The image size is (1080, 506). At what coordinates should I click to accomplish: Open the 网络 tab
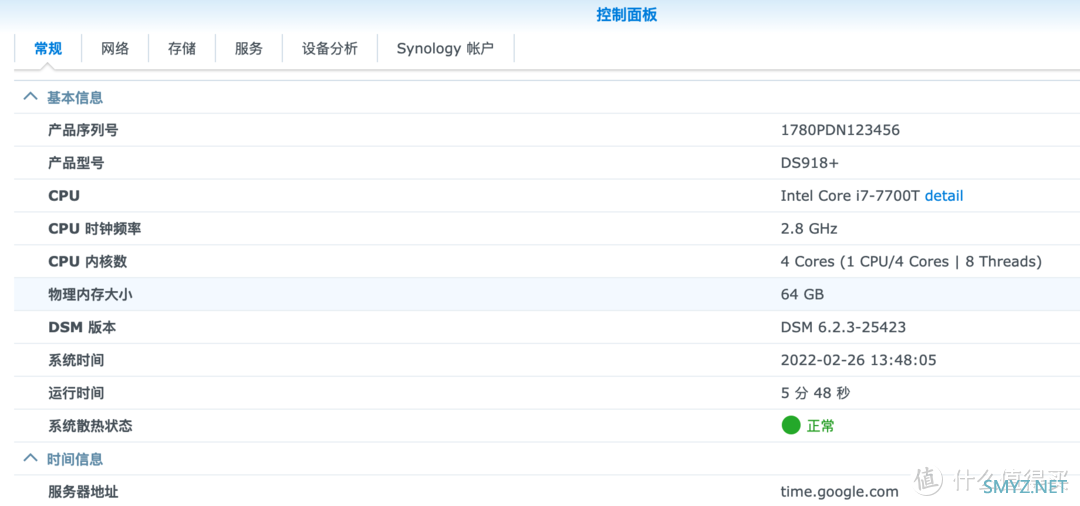coord(115,49)
